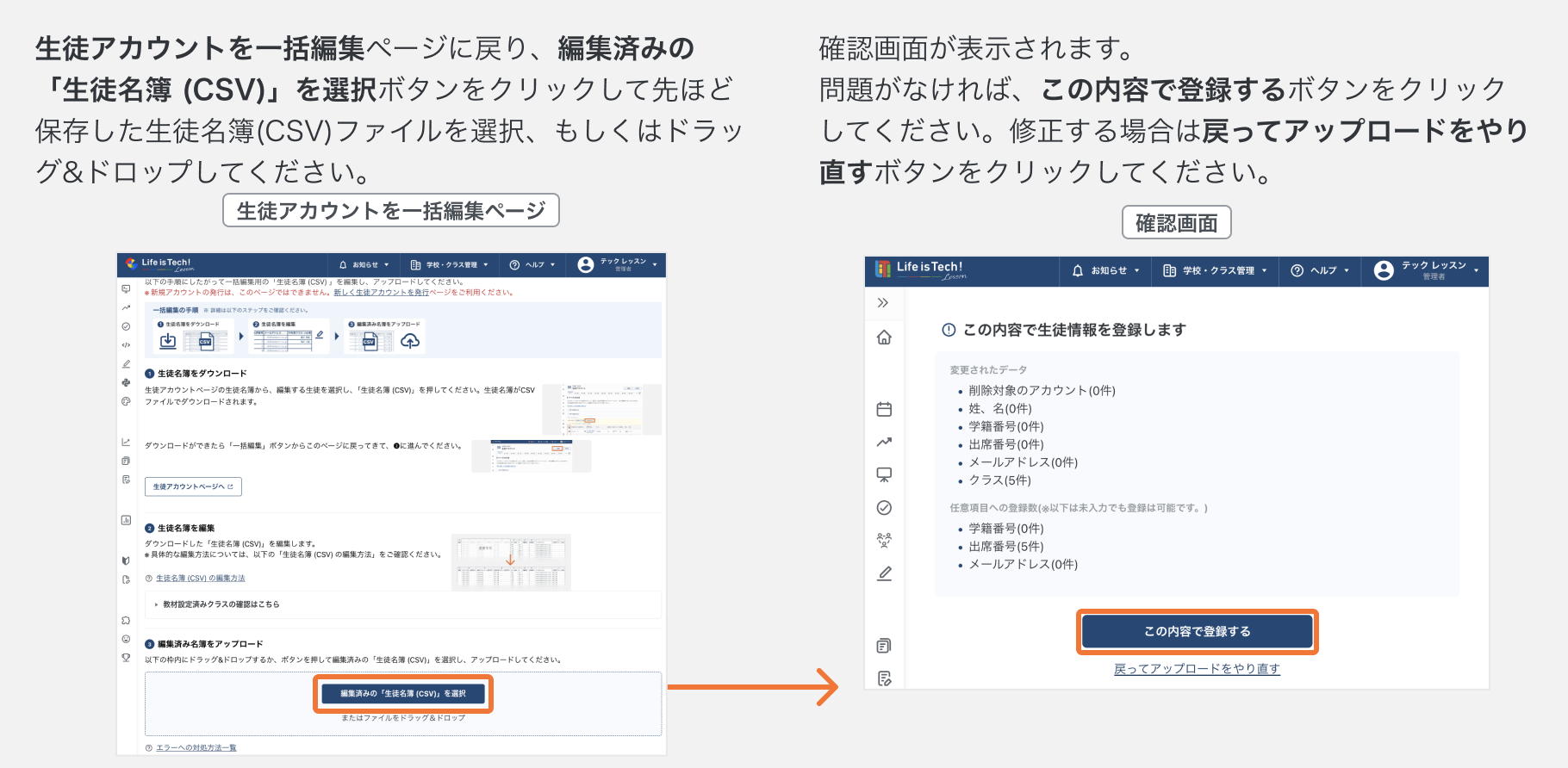Click the trending arrow icon in right sidebar
Viewport: 1568px width, 768px height.
pos(884,442)
